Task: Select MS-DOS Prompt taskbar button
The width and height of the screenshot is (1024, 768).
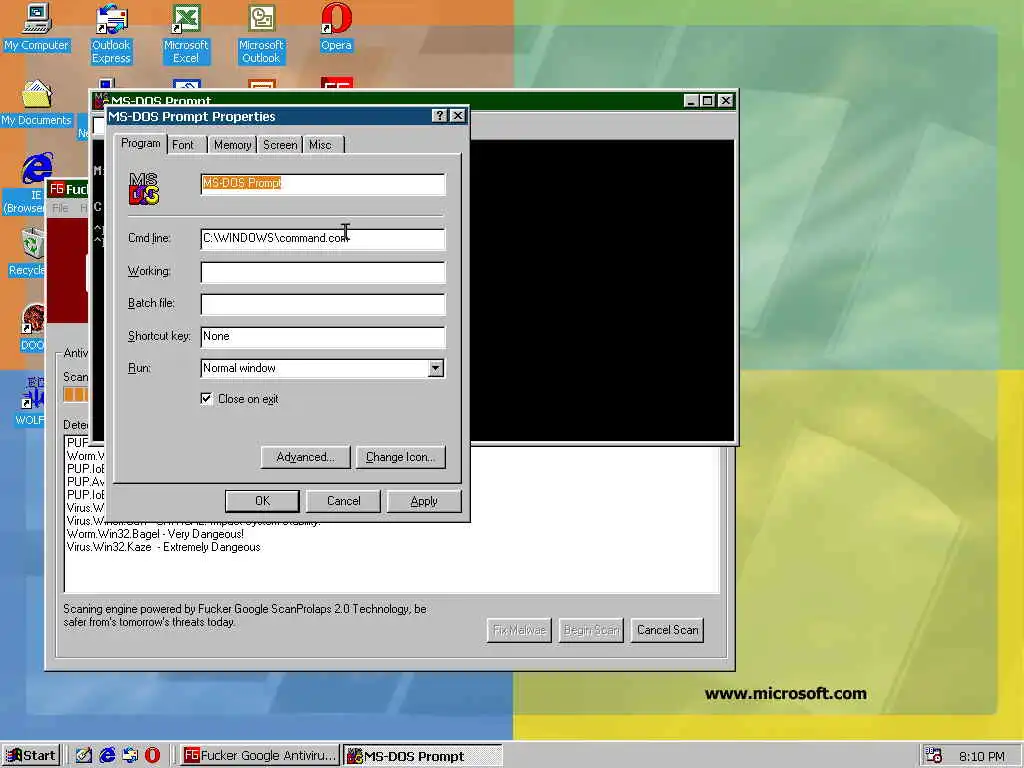Action: (x=423, y=756)
